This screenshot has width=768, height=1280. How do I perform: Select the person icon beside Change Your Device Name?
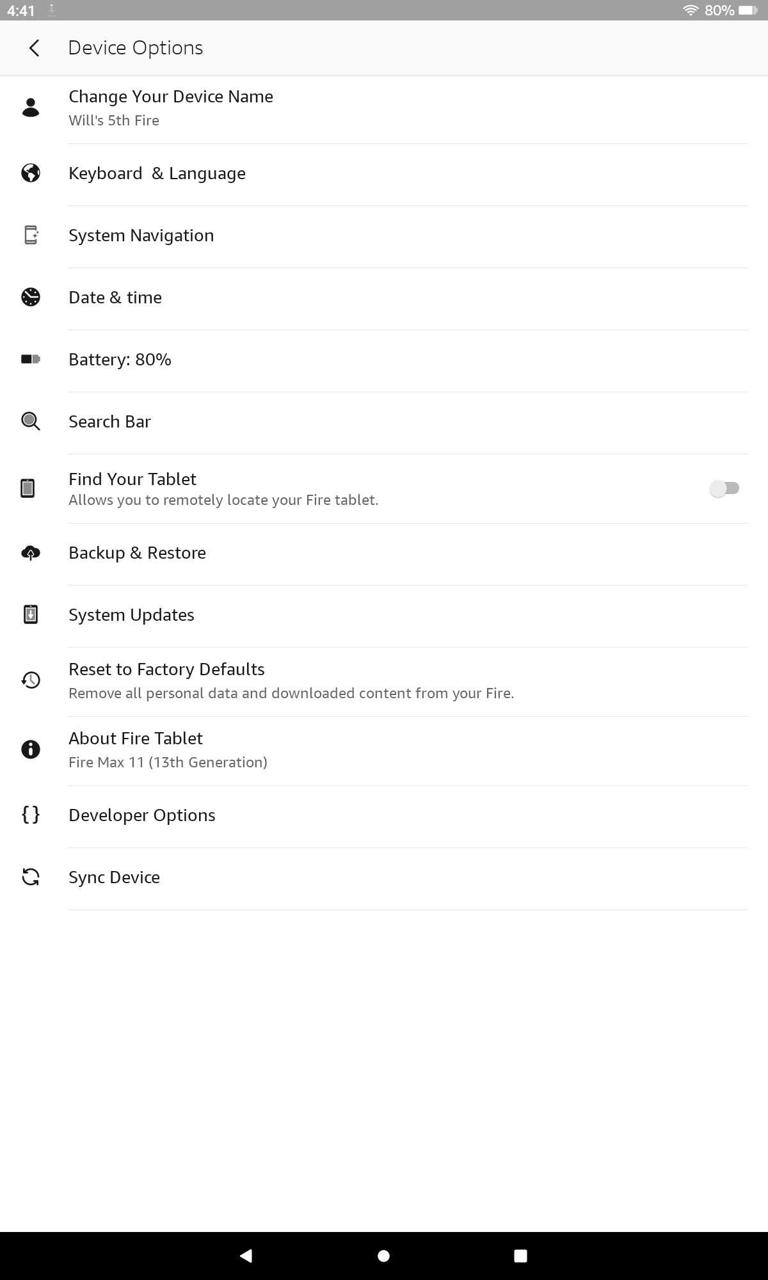pyautogui.click(x=31, y=106)
